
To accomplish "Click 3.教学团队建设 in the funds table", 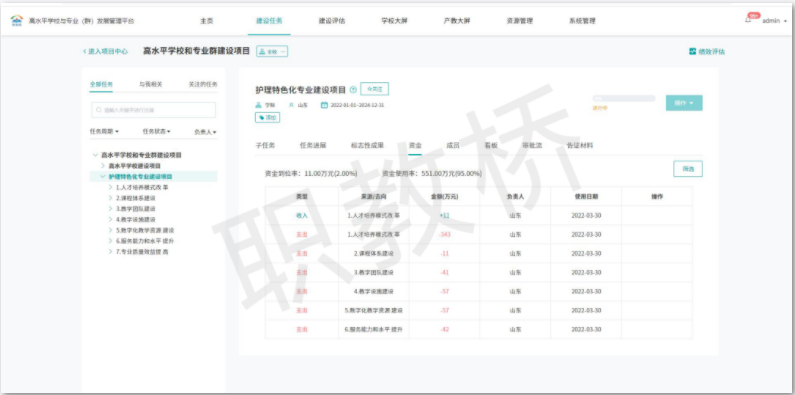I will (374, 272).
